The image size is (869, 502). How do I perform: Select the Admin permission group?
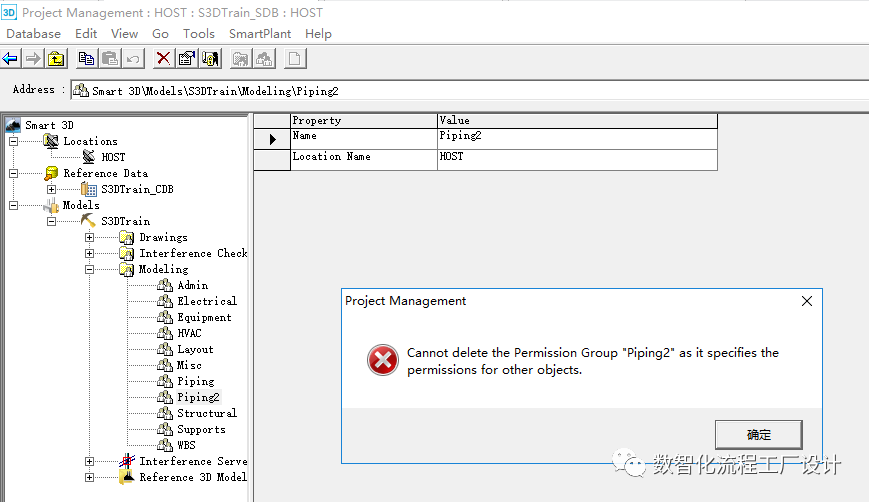pyautogui.click(x=192, y=285)
